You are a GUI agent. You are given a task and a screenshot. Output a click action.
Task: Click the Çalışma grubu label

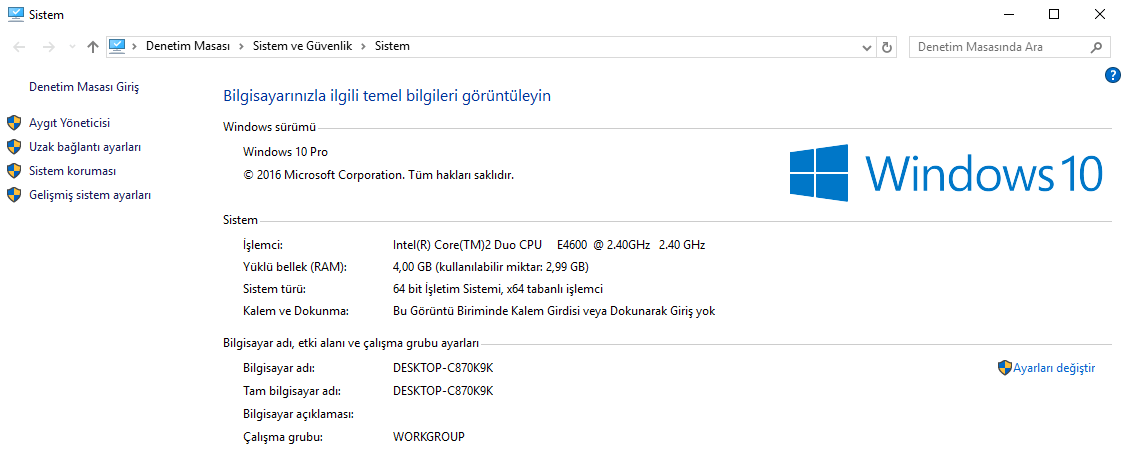click(x=284, y=436)
